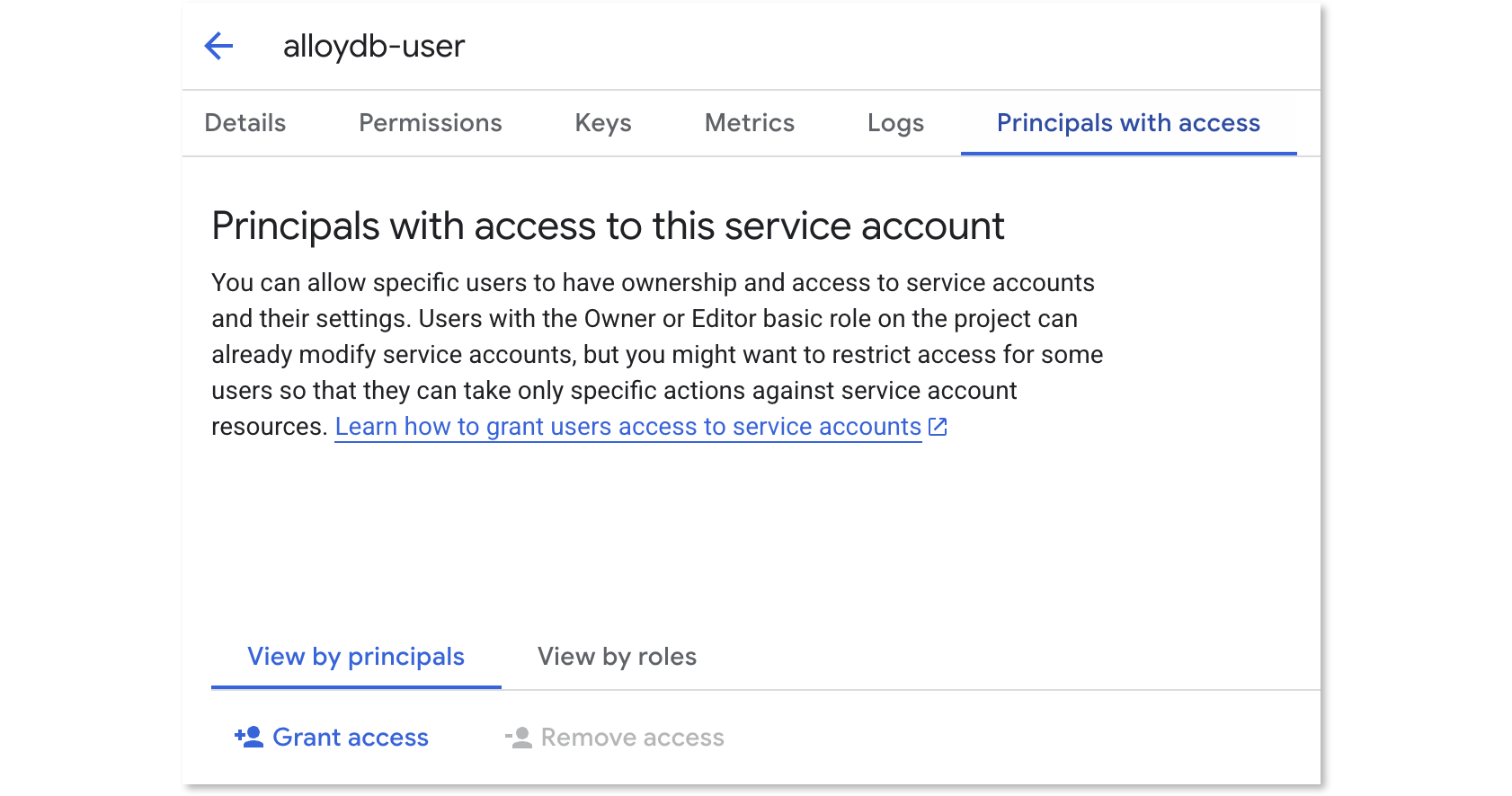Open the Keys tab
Image resolution: width=1512 pixels, height=796 pixels.
click(x=603, y=123)
